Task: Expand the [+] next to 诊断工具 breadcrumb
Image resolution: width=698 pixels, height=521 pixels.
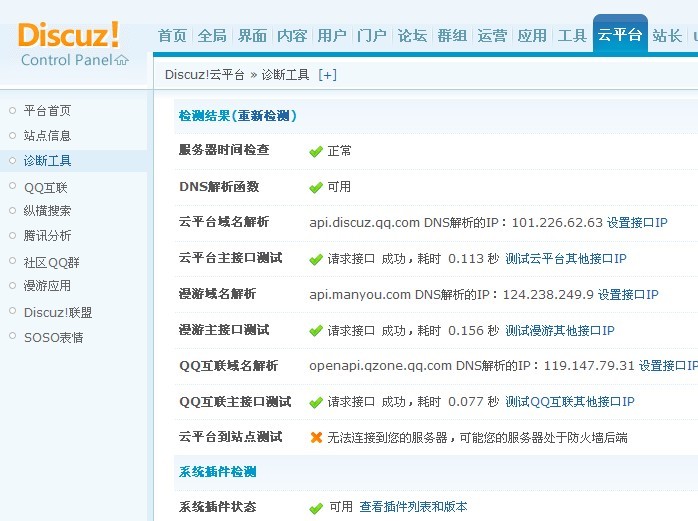Action: pyautogui.click(x=328, y=75)
